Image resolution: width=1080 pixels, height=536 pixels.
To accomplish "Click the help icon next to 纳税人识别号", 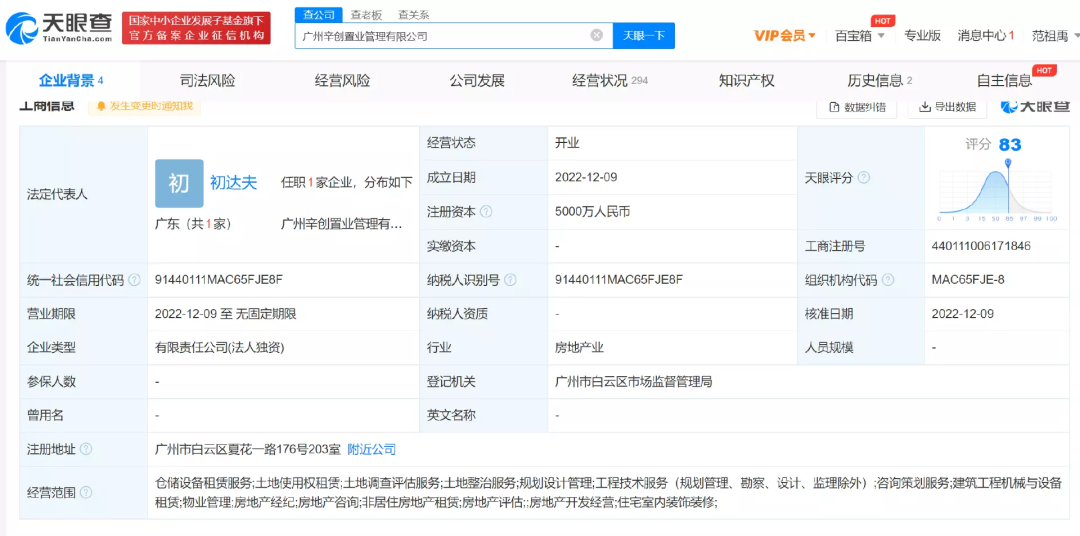I will pyautogui.click(x=510, y=280).
